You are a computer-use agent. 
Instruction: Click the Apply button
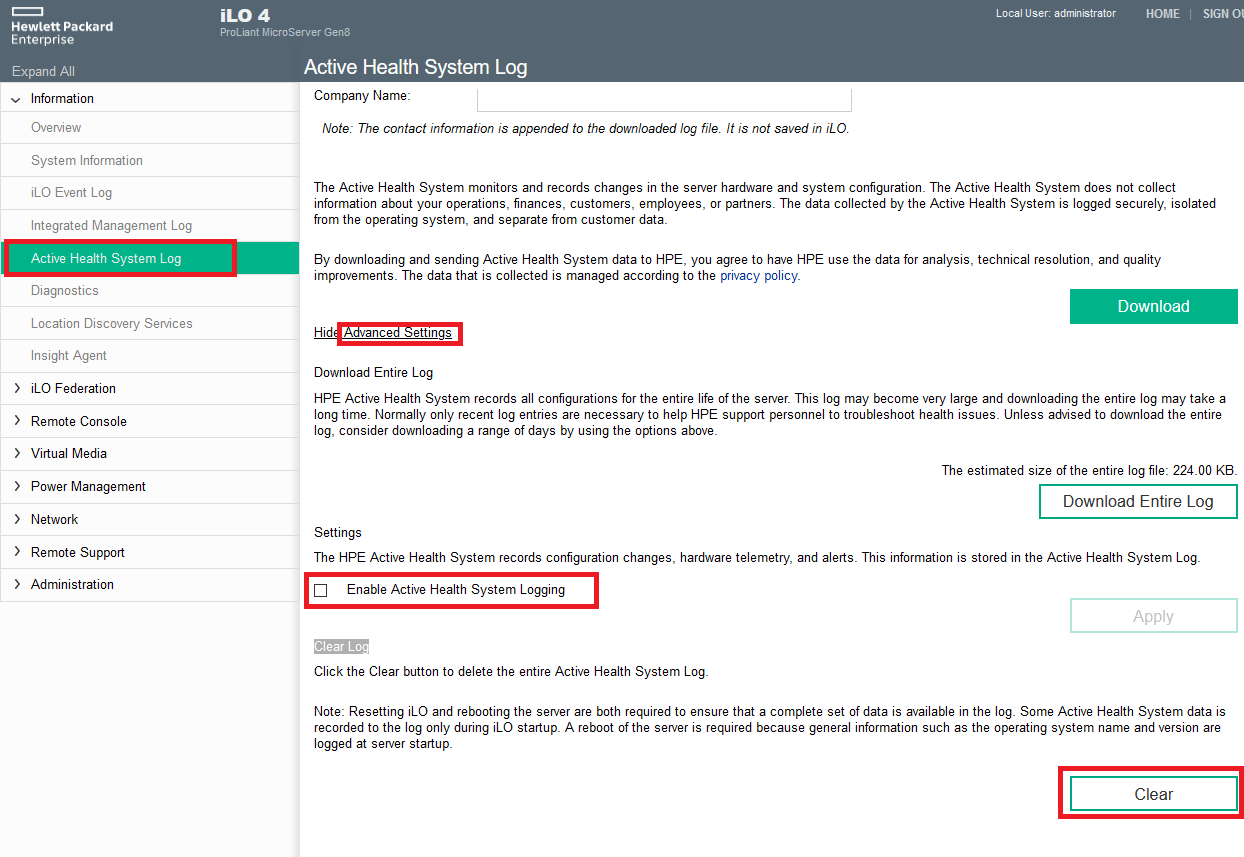(x=1153, y=616)
